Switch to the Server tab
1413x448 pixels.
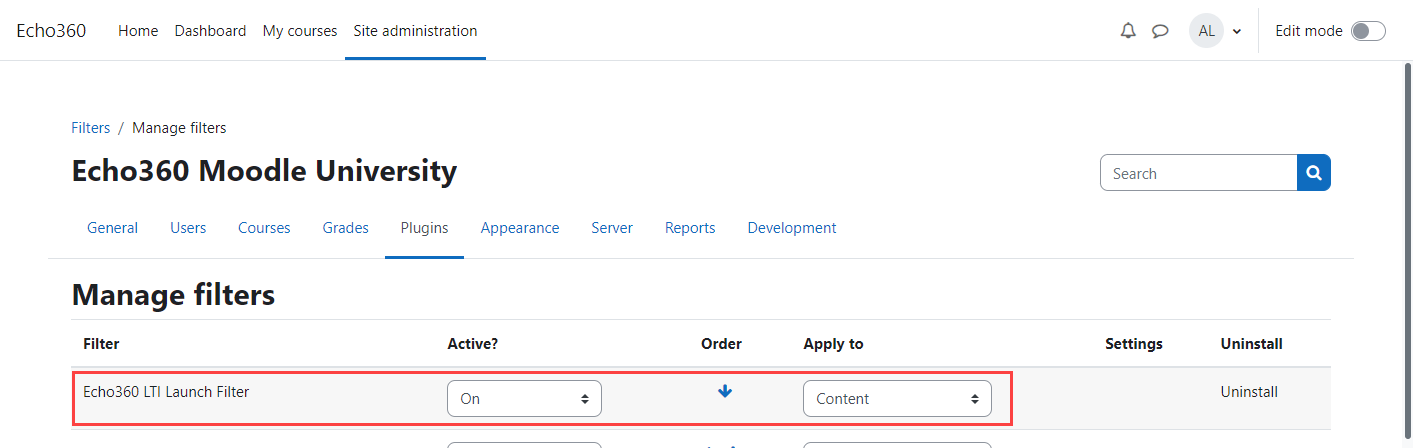click(x=612, y=228)
